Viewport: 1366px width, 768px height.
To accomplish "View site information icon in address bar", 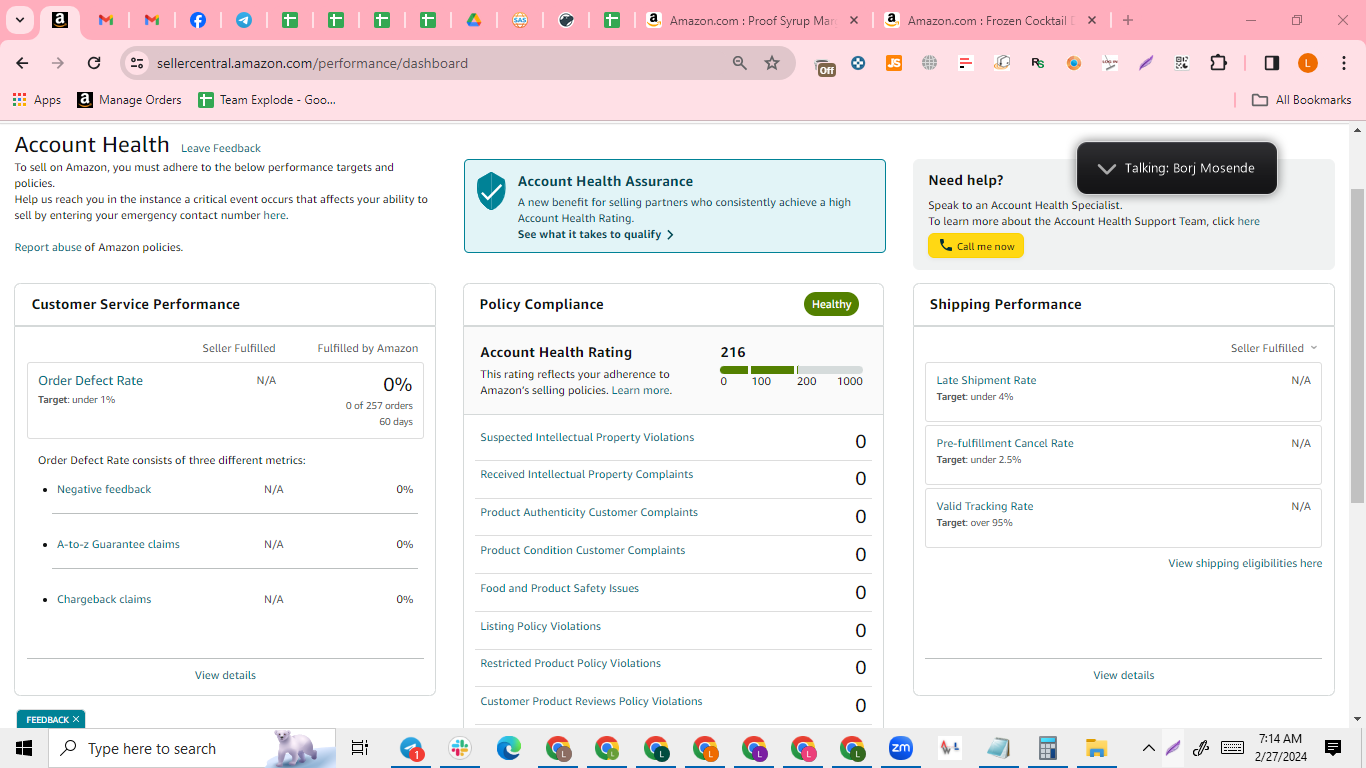I will (x=137, y=63).
